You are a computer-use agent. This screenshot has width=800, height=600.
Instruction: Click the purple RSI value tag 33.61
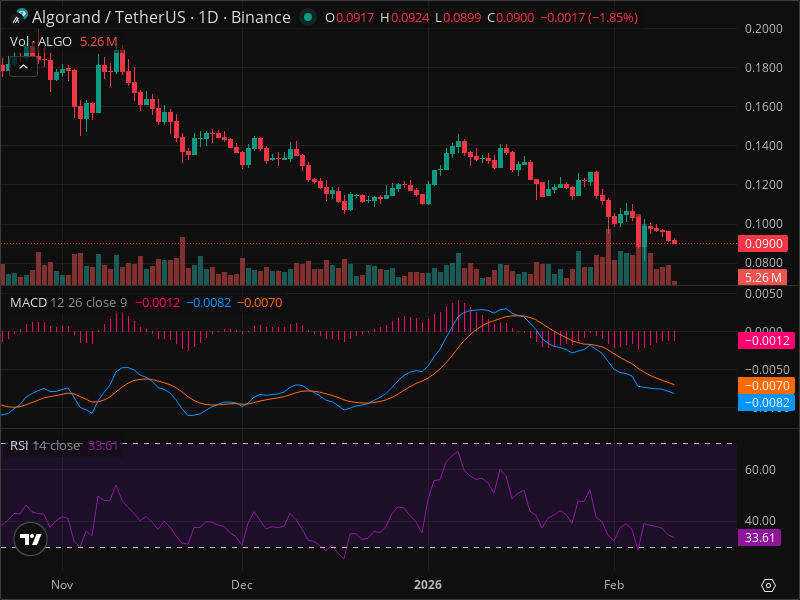coord(759,537)
